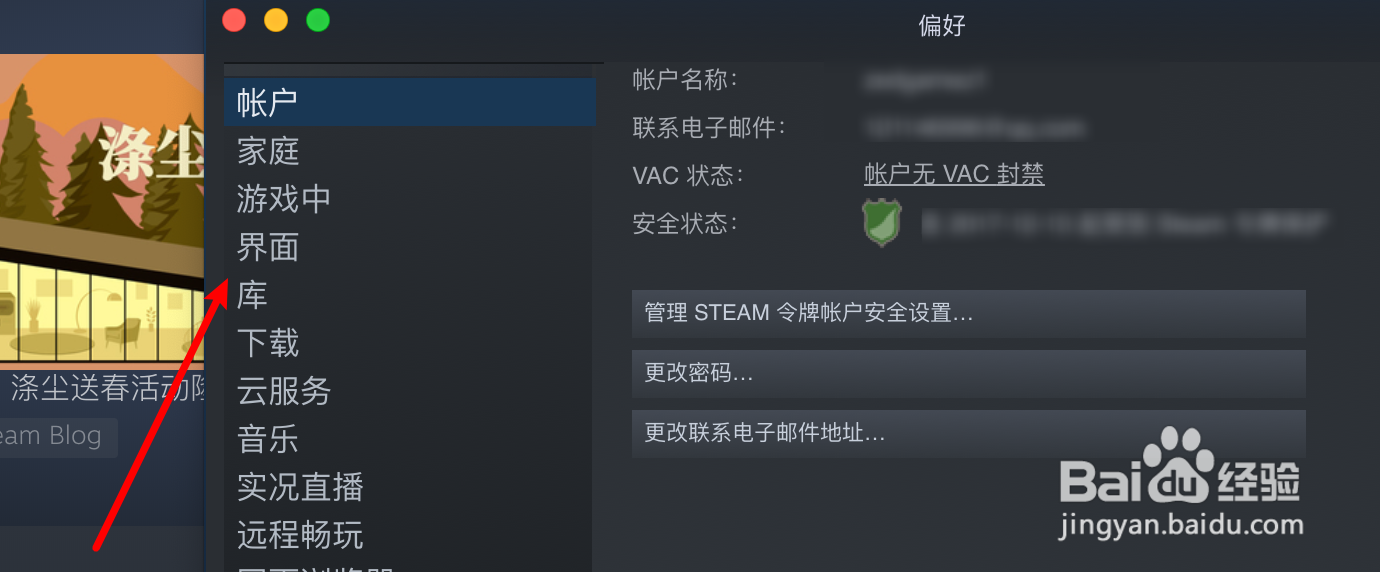Click the 帐户无 VAC 封禁 link
1380x572 pixels.
coord(954,174)
